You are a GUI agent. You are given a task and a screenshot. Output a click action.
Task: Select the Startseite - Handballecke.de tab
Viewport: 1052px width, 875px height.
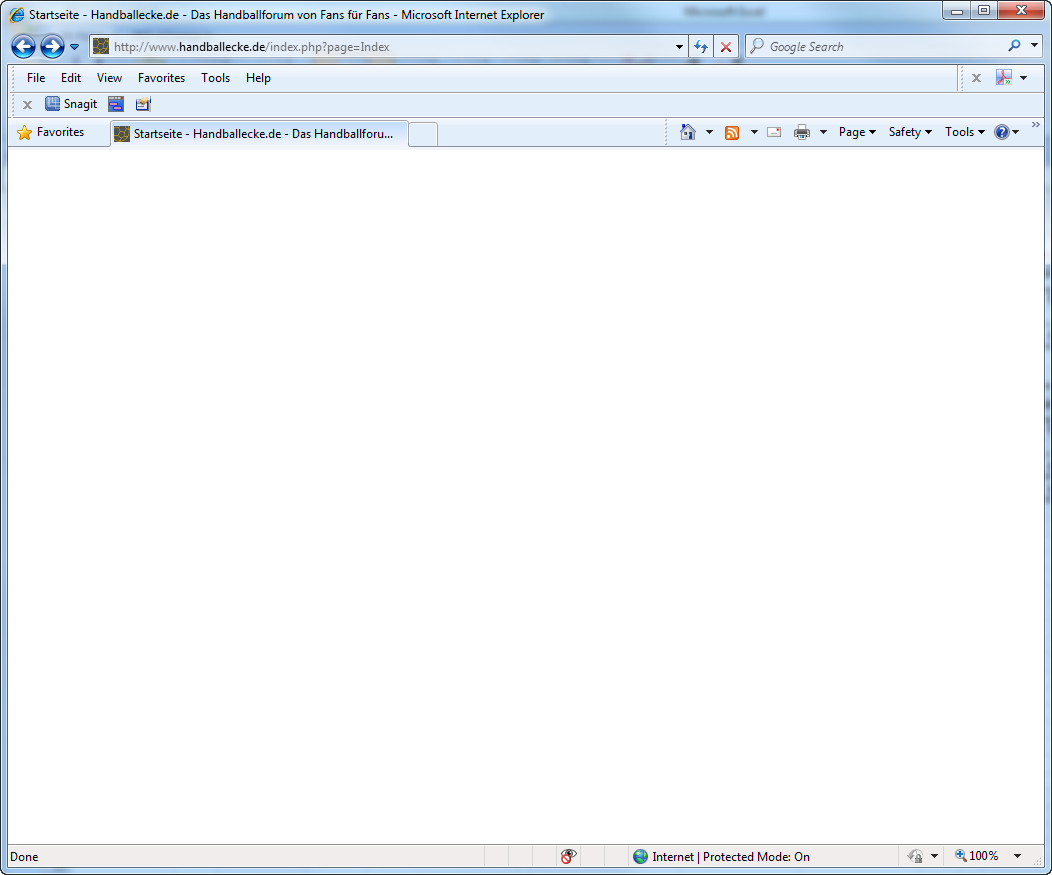[260, 134]
